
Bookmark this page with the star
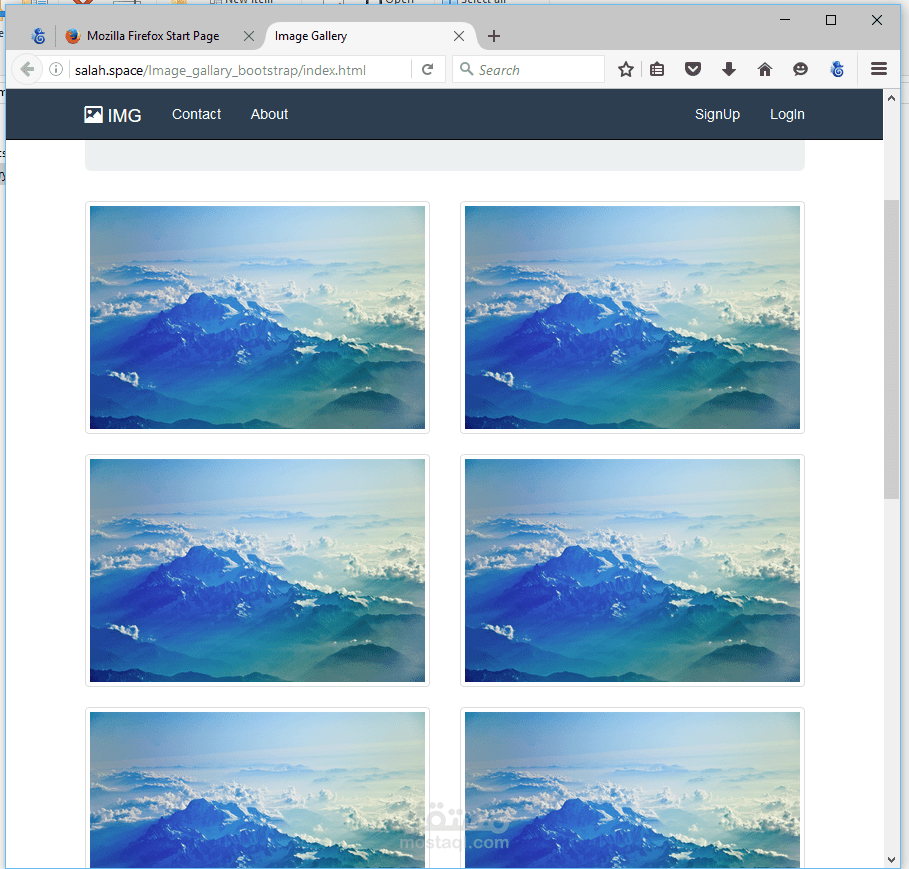(625, 69)
